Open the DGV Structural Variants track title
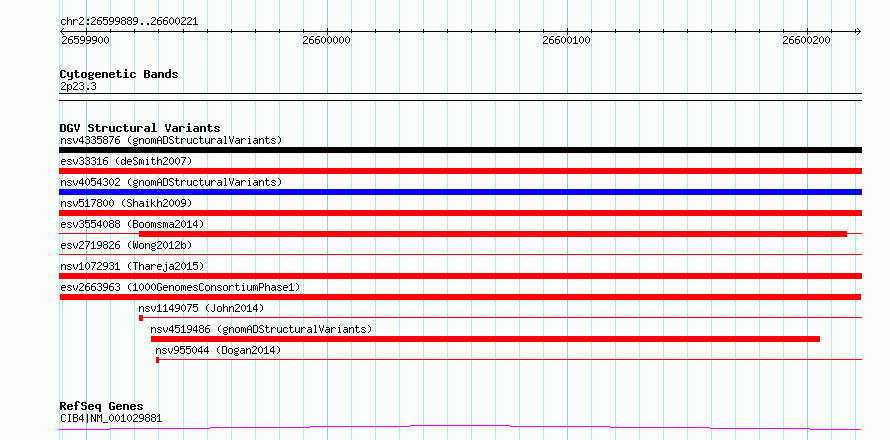This screenshot has height=440, width=890. tap(140, 128)
